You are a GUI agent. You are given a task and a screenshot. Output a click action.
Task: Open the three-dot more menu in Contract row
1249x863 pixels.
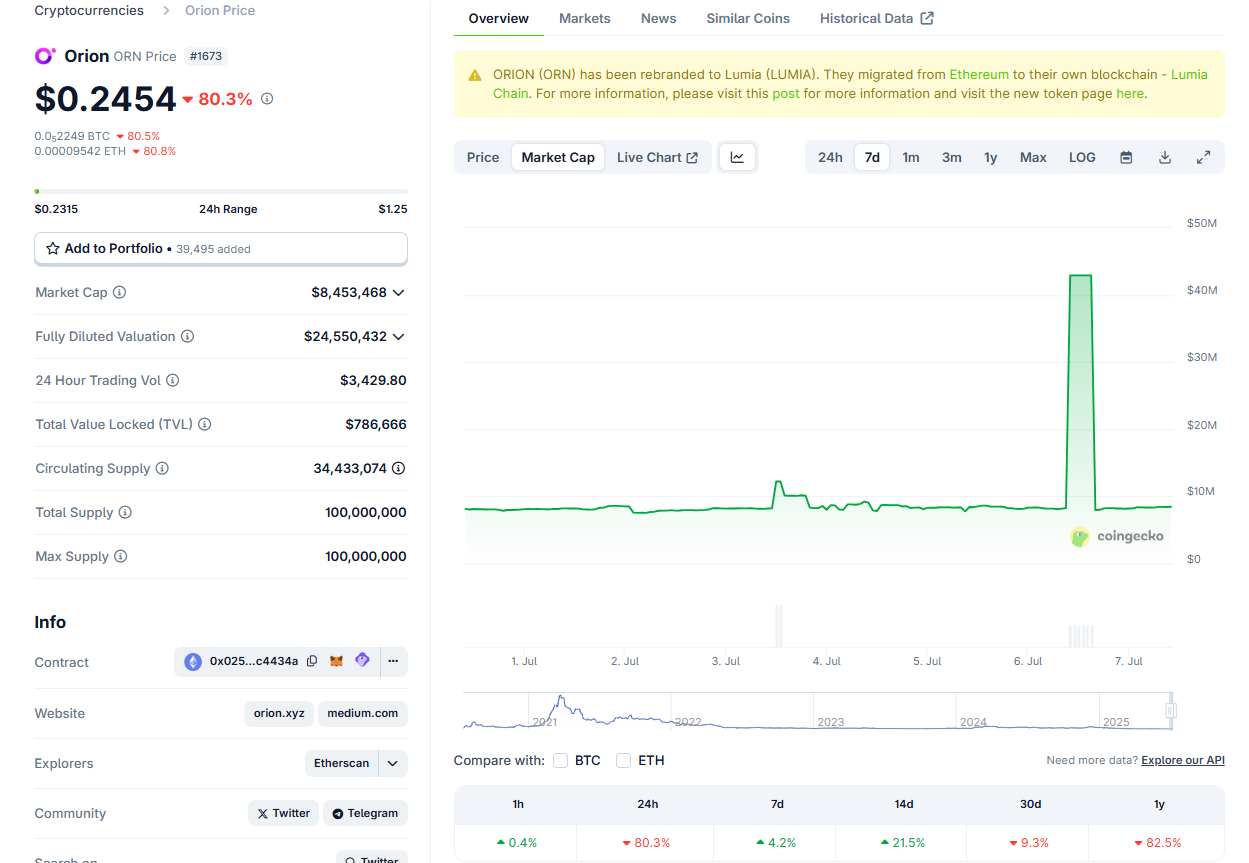click(393, 661)
